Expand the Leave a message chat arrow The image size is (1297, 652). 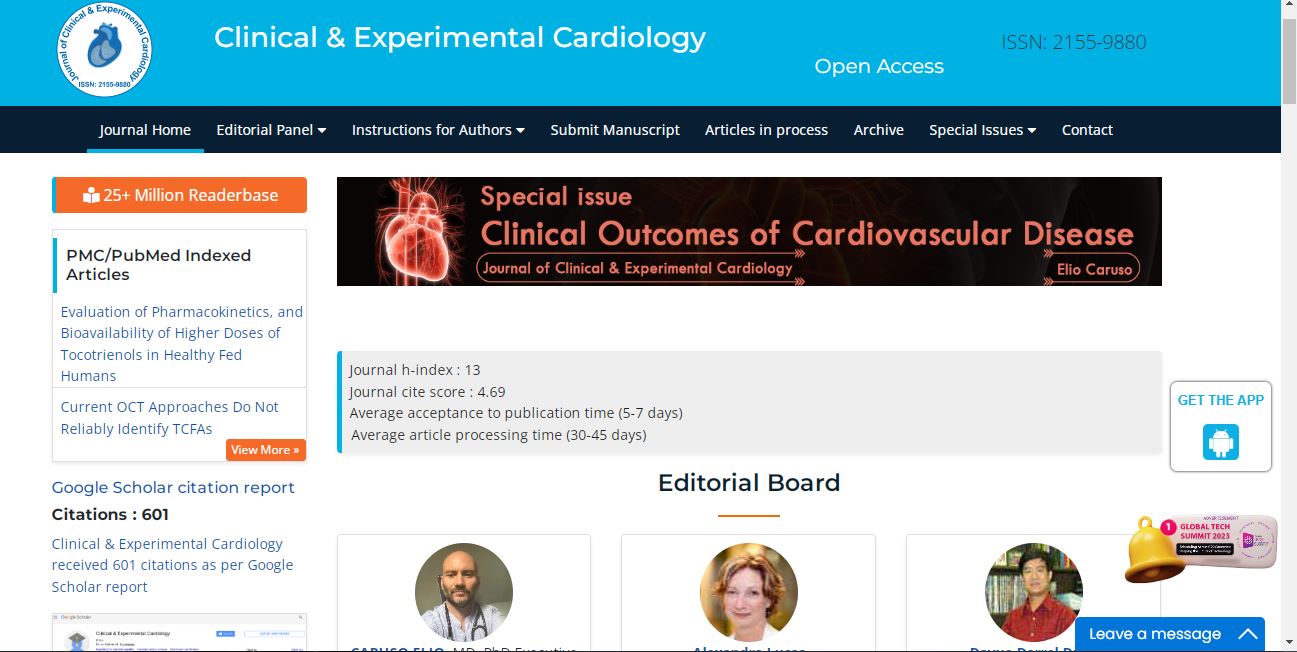(1247, 634)
